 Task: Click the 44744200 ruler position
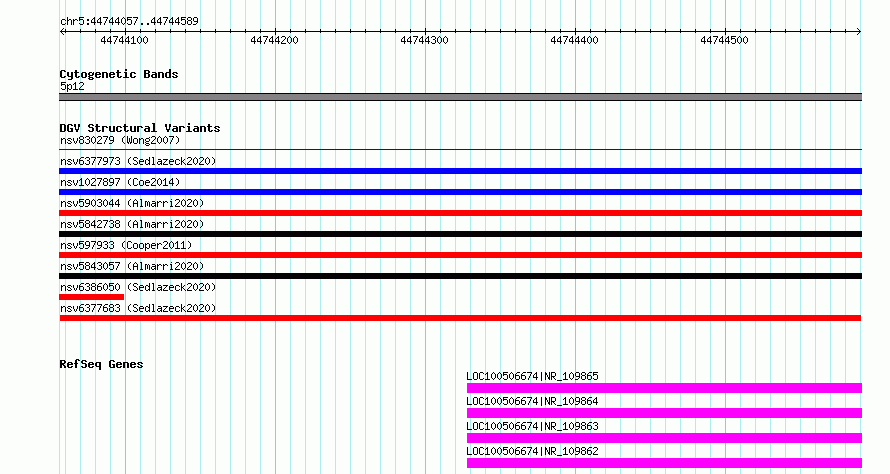274,40
